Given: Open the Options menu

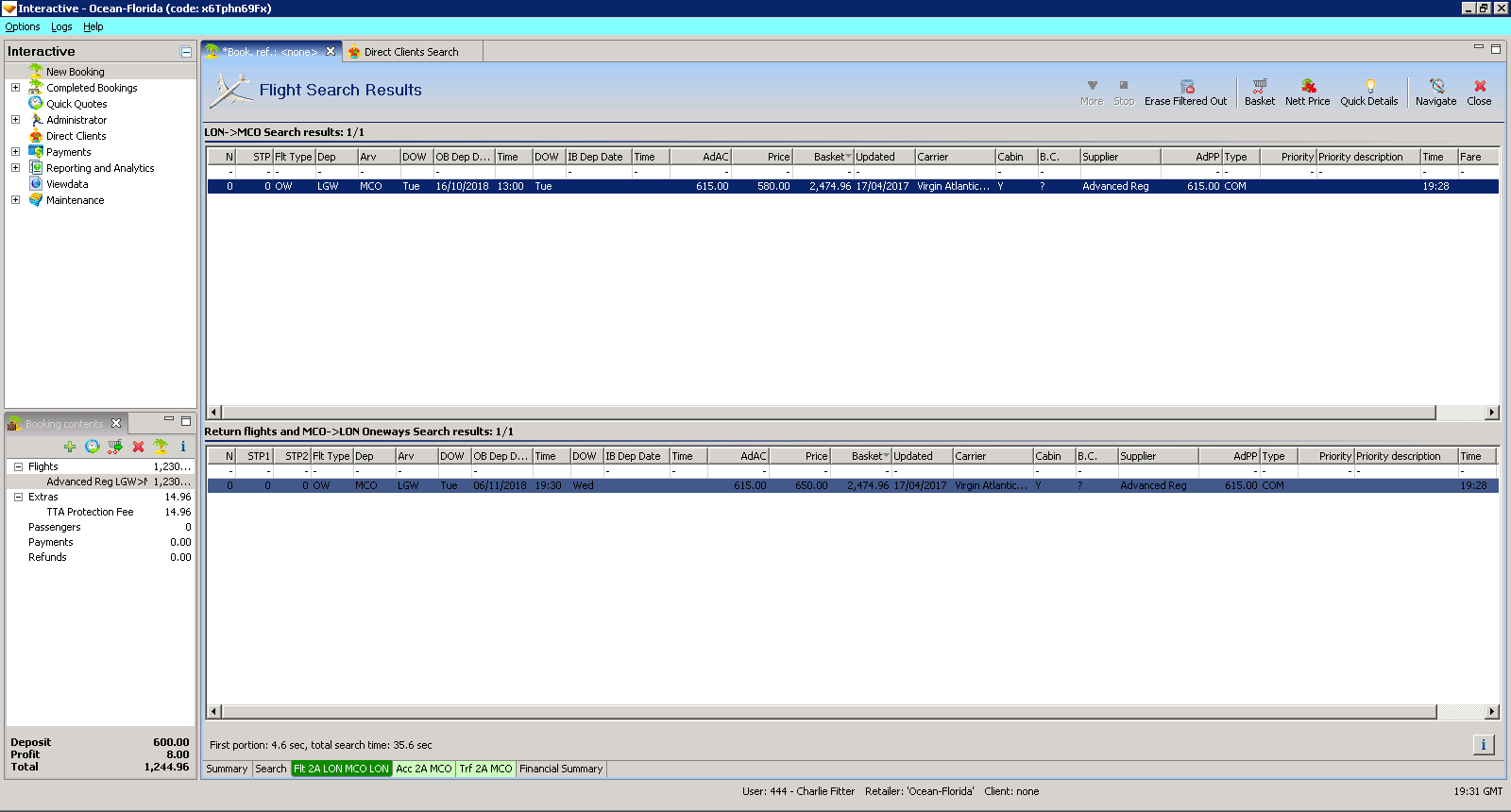Looking at the screenshot, I should click(23, 26).
